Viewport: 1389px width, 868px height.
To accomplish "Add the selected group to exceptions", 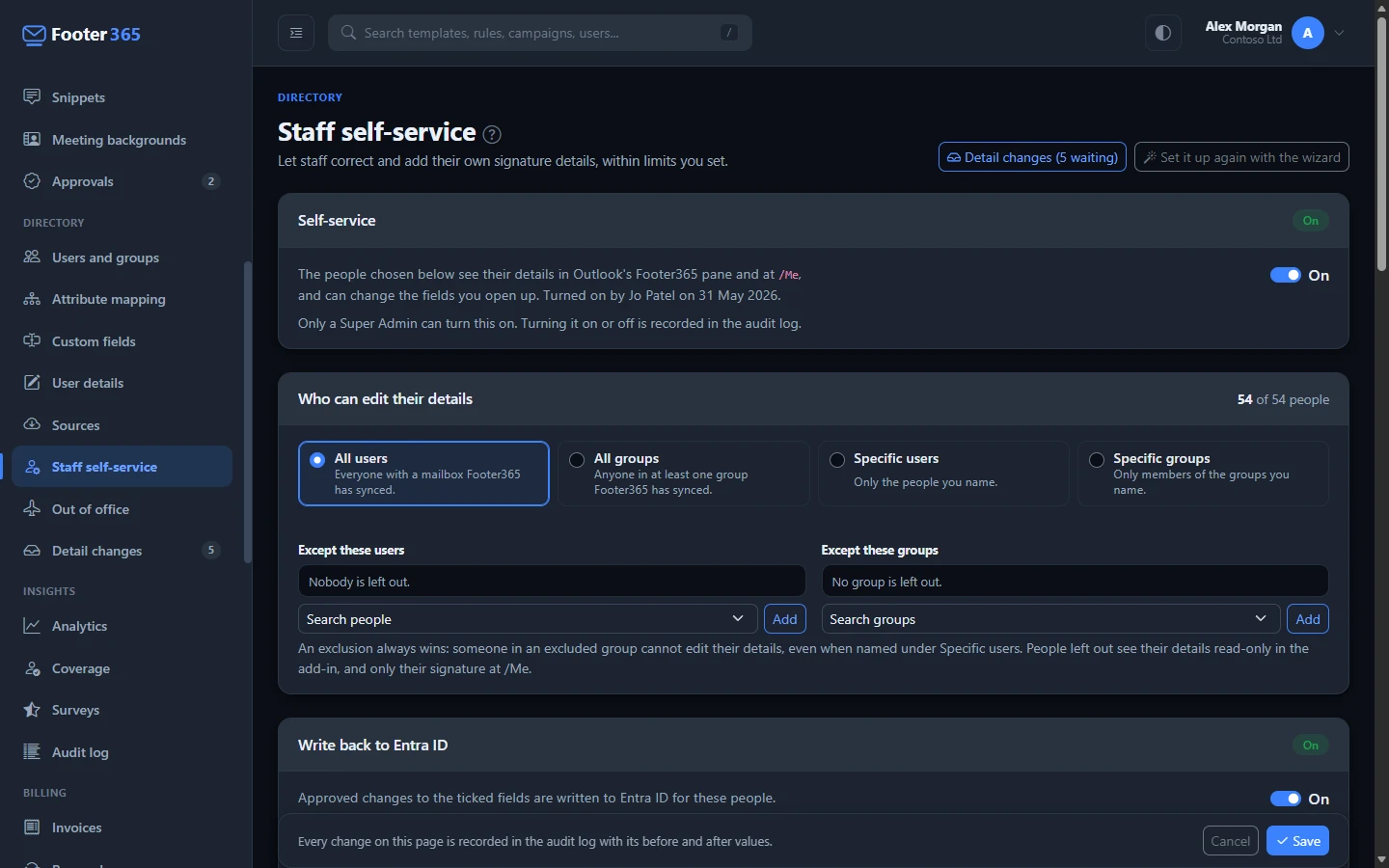I will click(1308, 619).
